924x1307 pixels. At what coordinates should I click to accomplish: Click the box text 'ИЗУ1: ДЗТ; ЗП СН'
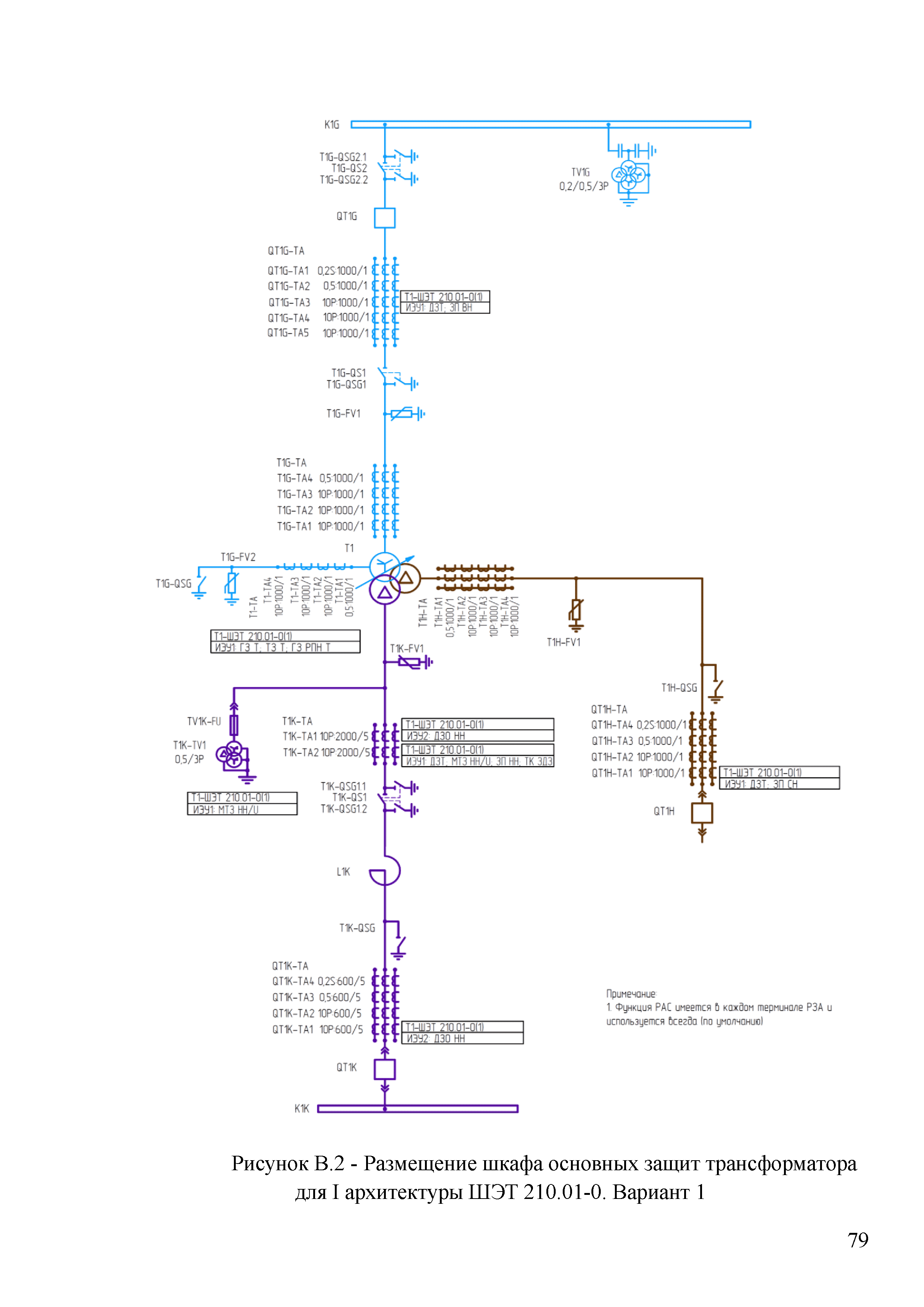tap(761, 784)
